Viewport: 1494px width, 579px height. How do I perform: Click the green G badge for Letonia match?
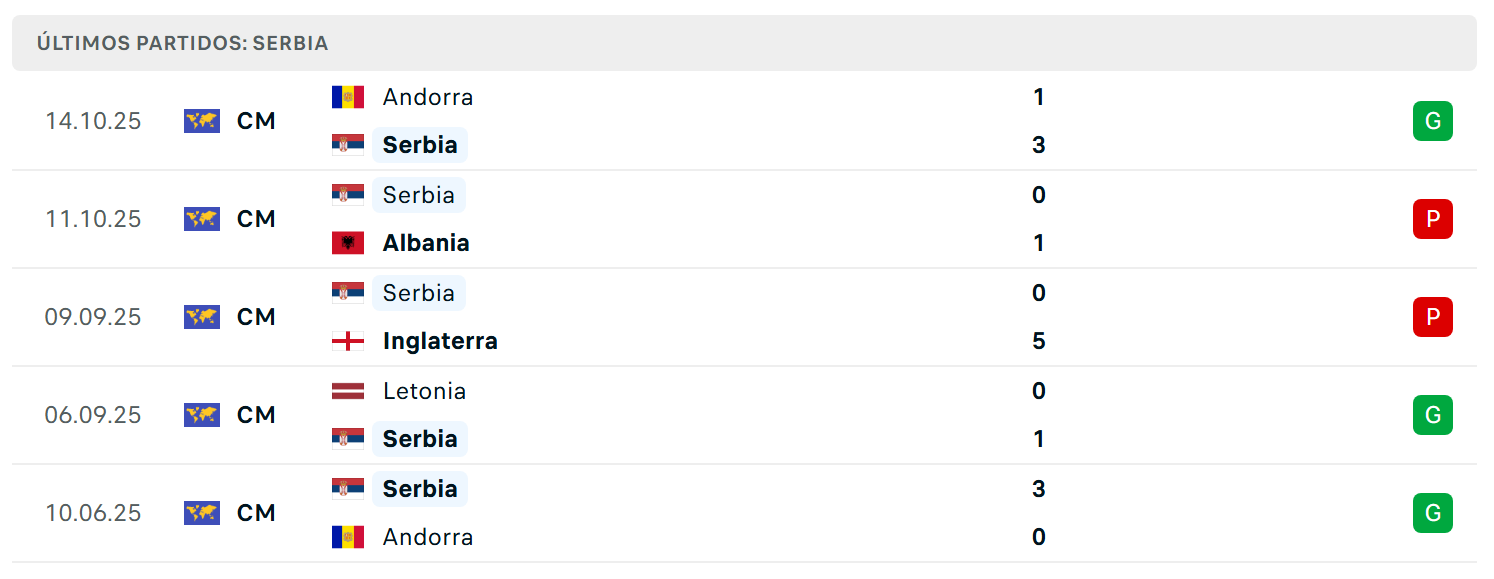point(1432,415)
